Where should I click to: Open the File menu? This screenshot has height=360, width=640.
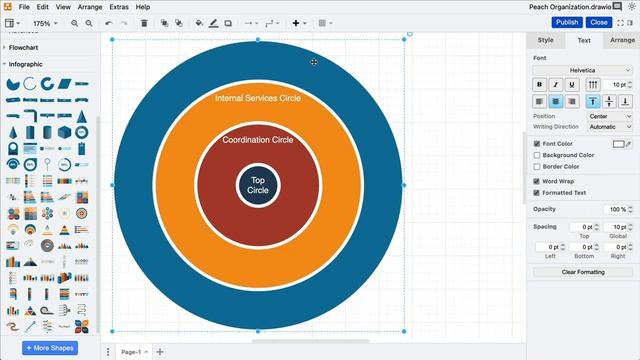pyautogui.click(x=24, y=7)
